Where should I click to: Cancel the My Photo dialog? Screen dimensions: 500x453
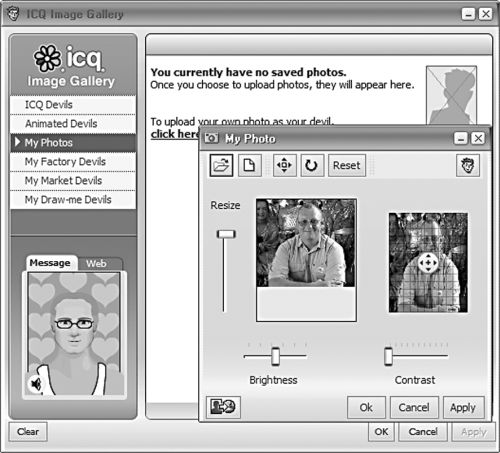pyautogui.click(x=414, y=407)
